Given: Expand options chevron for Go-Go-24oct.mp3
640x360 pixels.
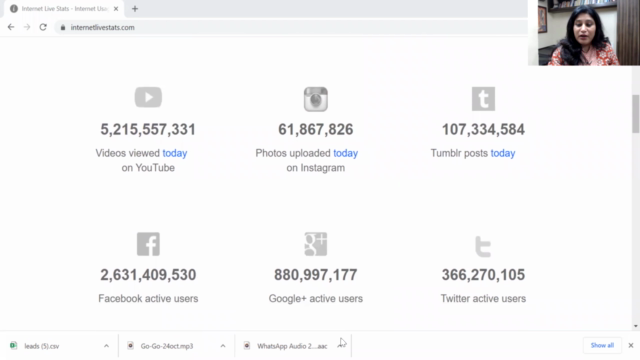Looking at the screenshot, I should [223, 346].
